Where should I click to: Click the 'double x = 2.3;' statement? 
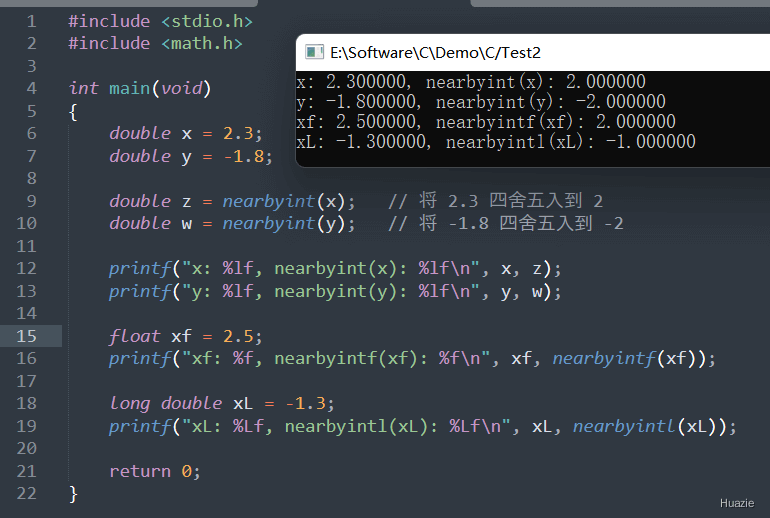(x=186, y=134)
